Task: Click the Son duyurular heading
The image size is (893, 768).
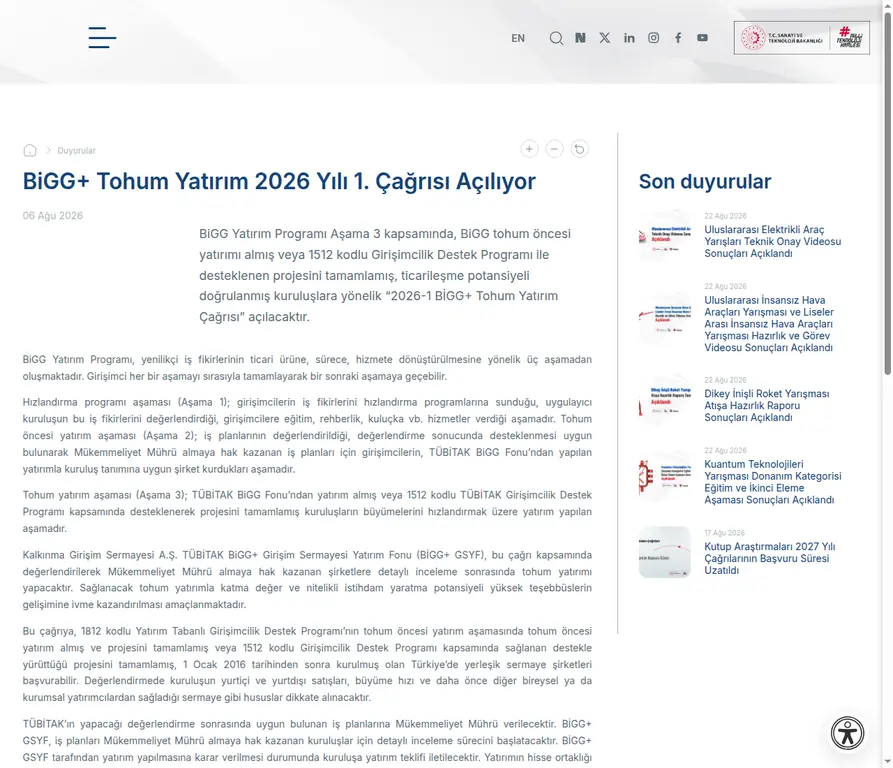Action: tap(705, 182)
